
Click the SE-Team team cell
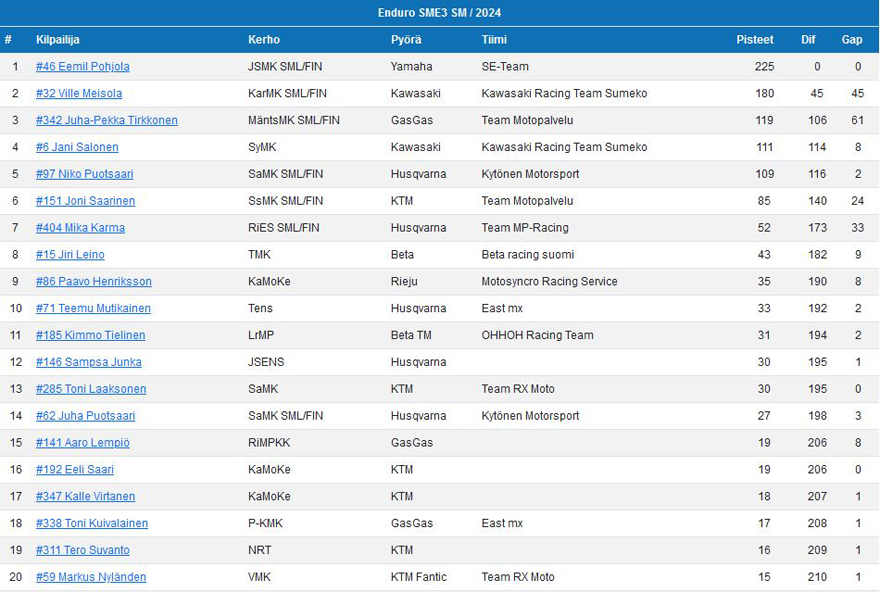(x=505, y=66)
